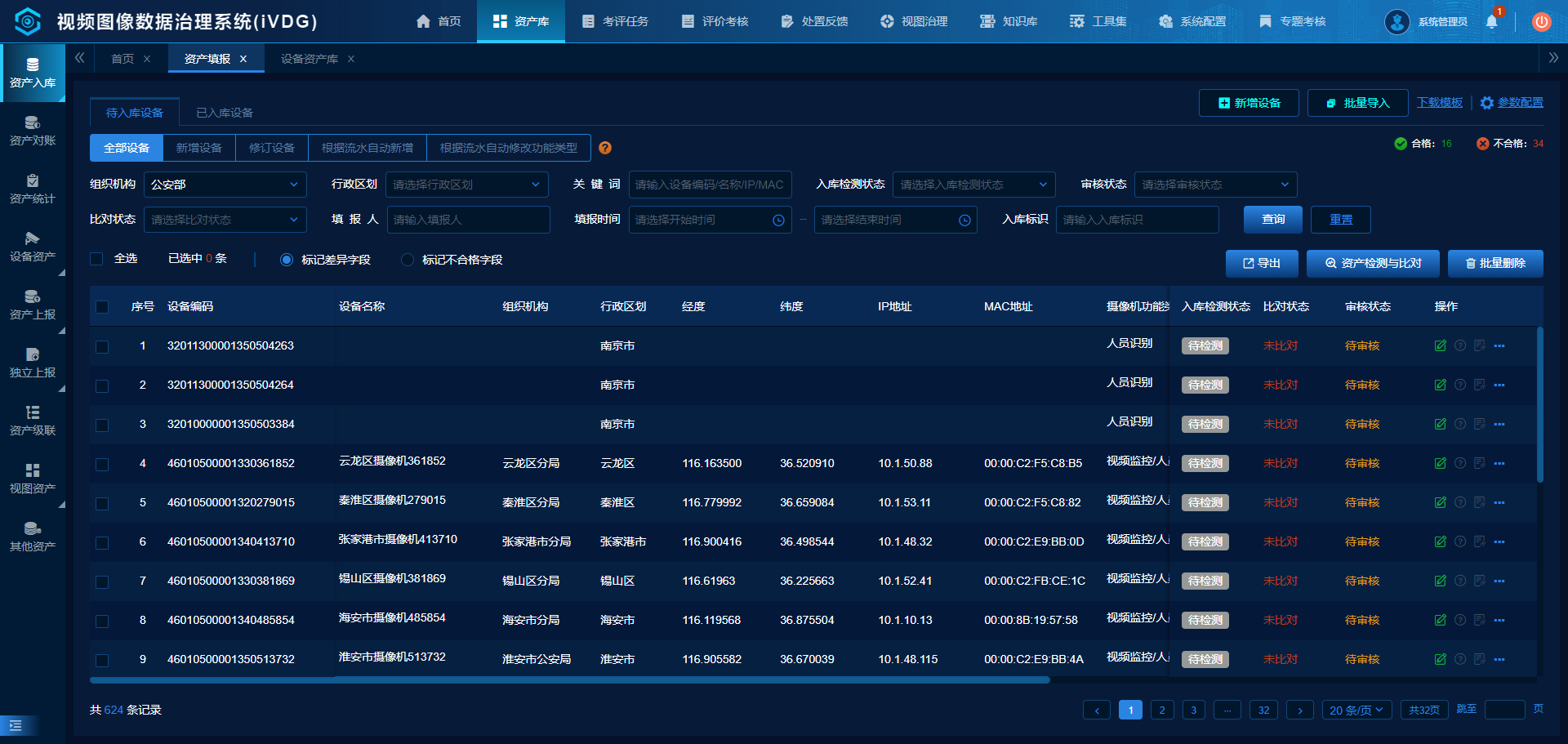The image size is (1568, 744).
Task: Open 考评任务 in the top menu
Action: coord(615,21)
